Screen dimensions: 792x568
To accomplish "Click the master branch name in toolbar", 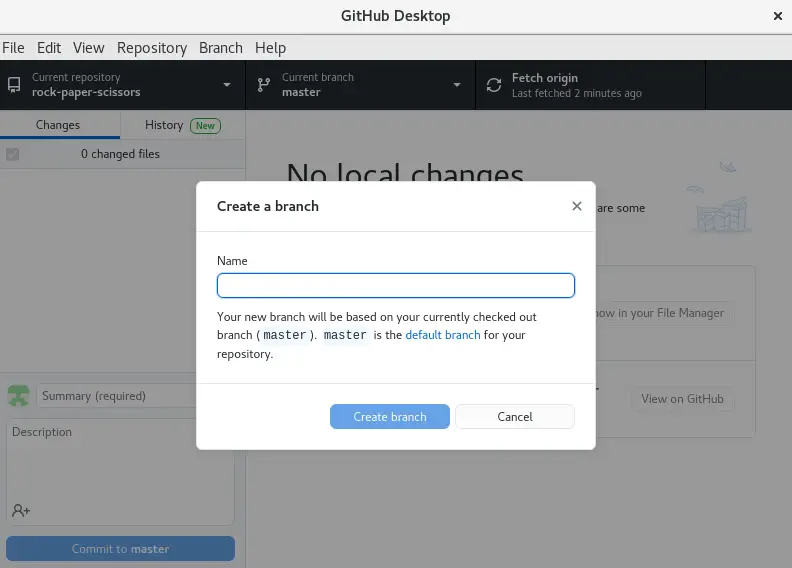I will [x=301, y=92].
